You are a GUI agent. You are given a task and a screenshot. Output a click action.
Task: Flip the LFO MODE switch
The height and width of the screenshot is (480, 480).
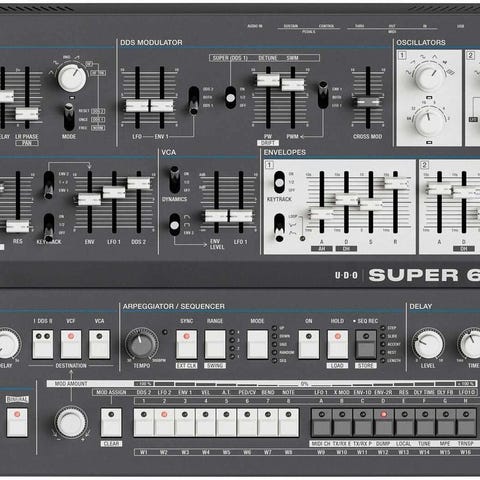tap(69, 117)
